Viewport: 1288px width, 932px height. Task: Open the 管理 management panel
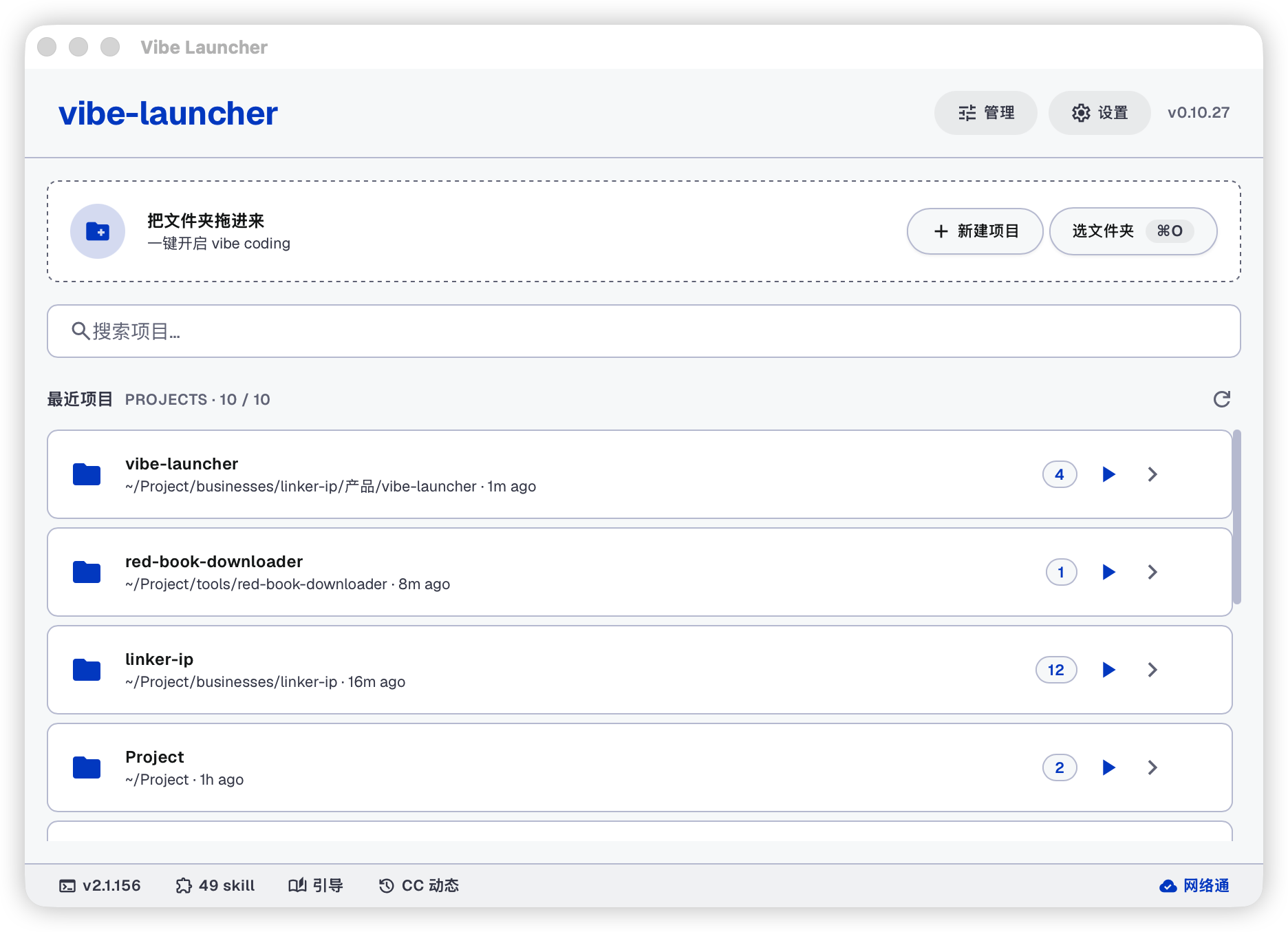(985, 113)
